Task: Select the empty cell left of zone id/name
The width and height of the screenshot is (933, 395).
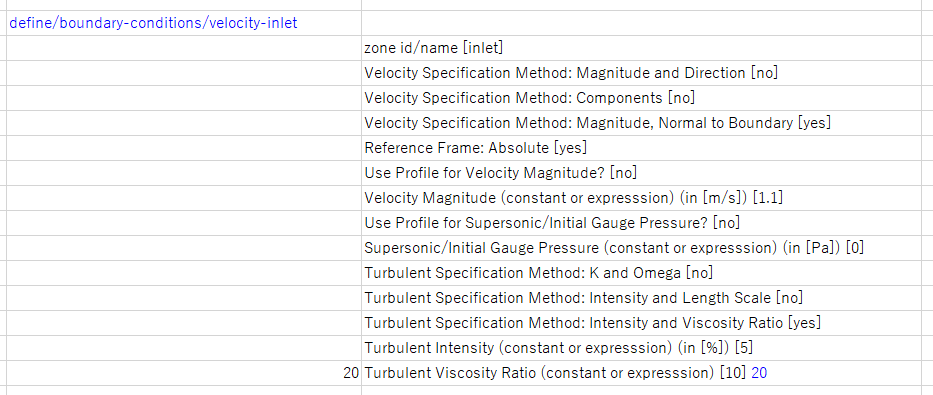Action: (184, 48)
